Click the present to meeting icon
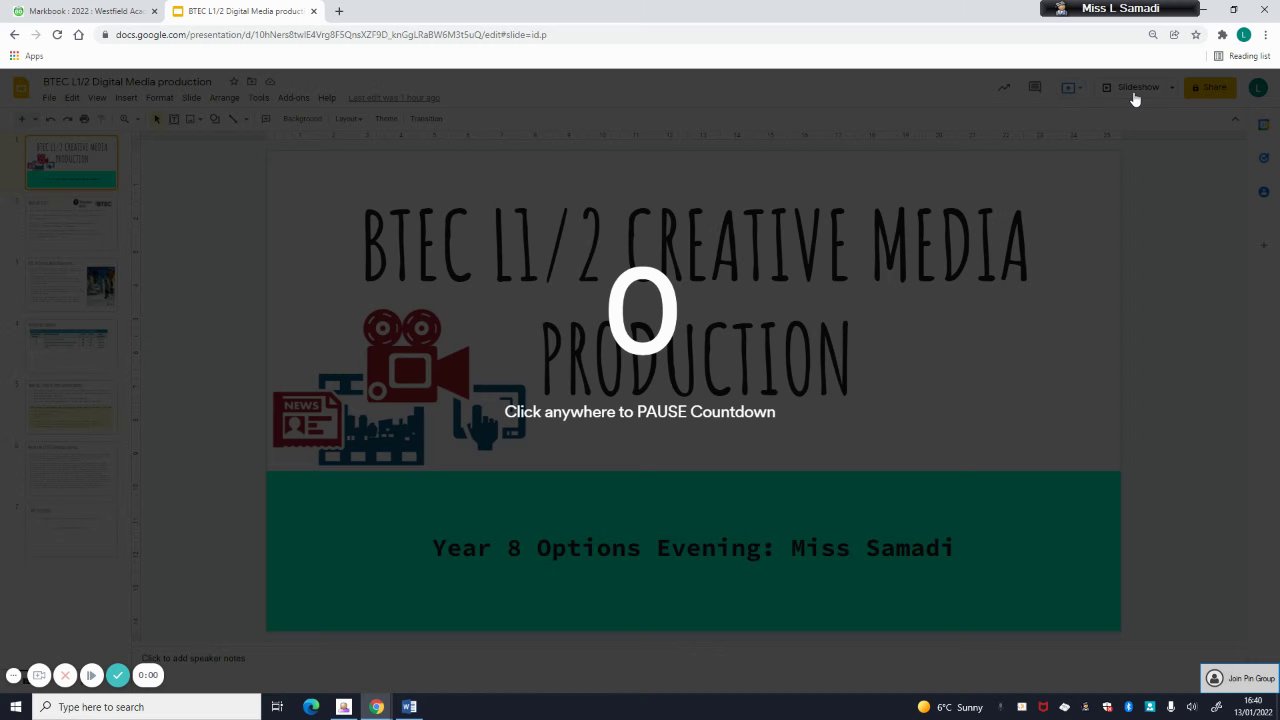The width and height of the screenshot is (1280, 720). pos(1068,87)
